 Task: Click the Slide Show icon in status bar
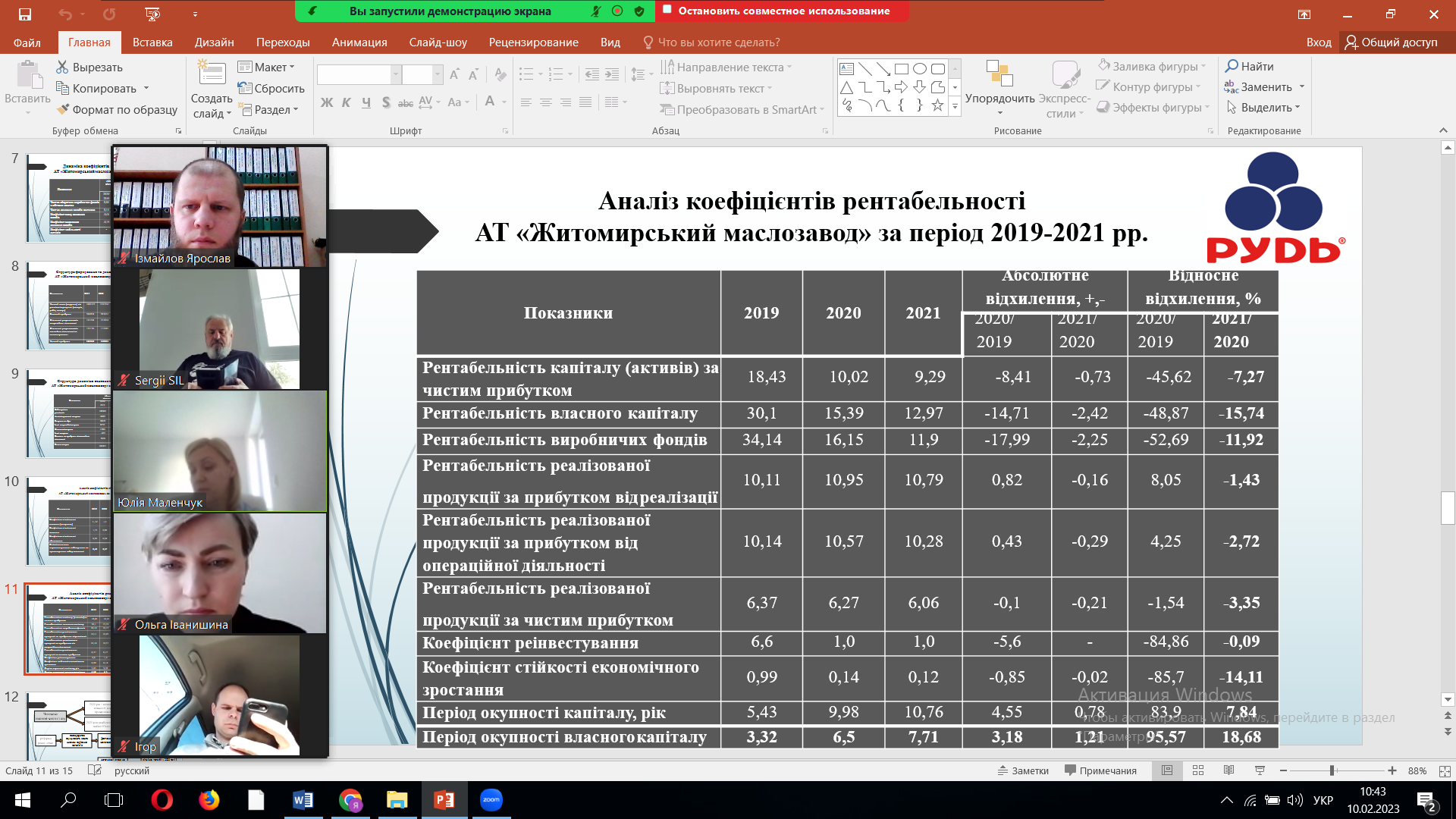pos(1260,770)
